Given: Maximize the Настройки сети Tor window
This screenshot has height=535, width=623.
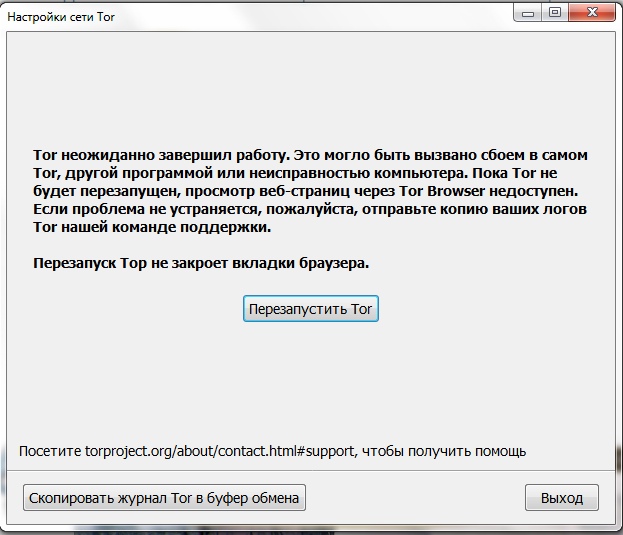Looking at the screenshot, I should click(555, 13).
